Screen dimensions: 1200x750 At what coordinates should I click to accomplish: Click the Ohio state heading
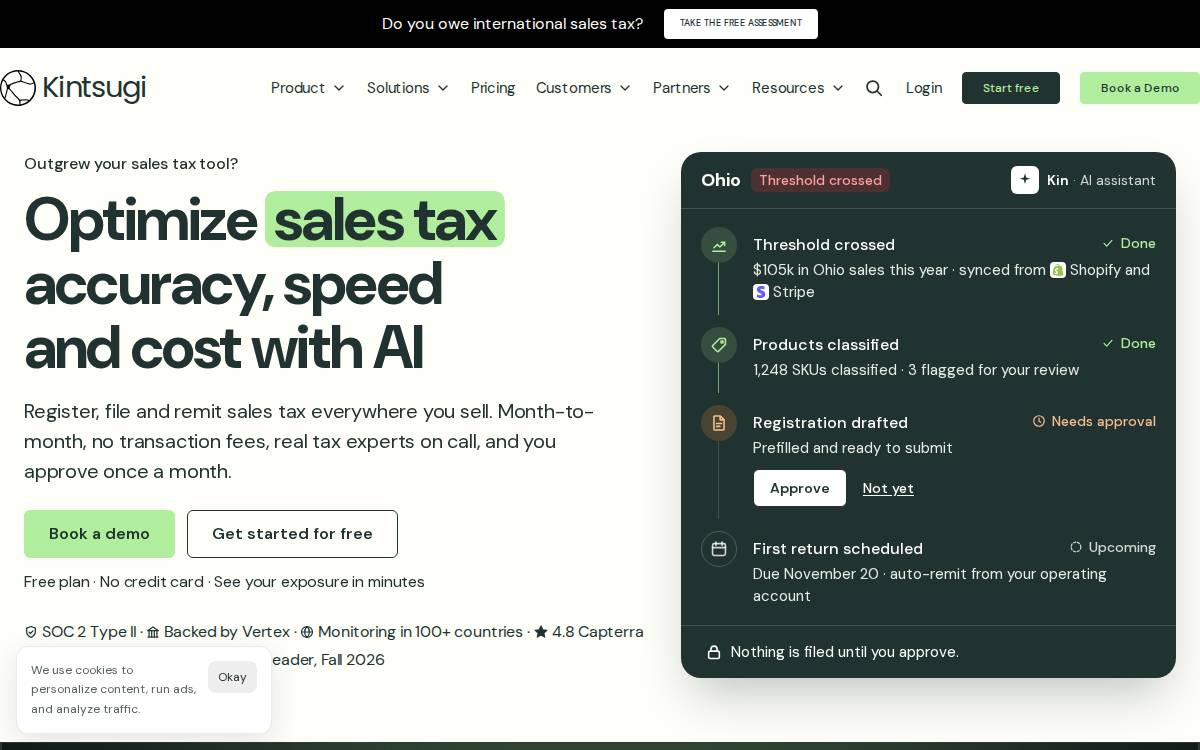(721, 180)
